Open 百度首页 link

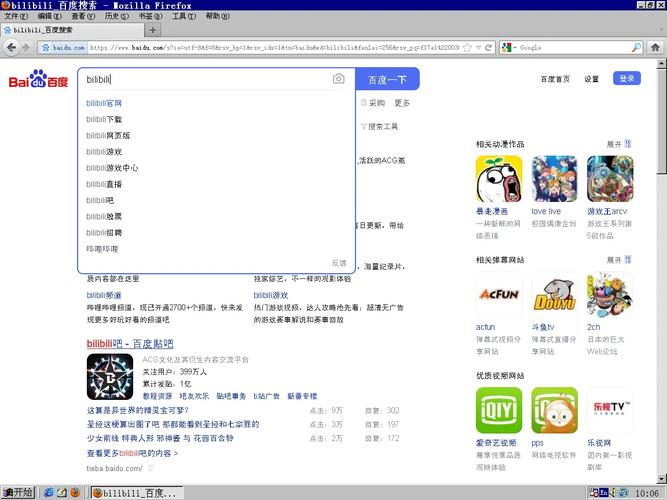click(555, 79)
